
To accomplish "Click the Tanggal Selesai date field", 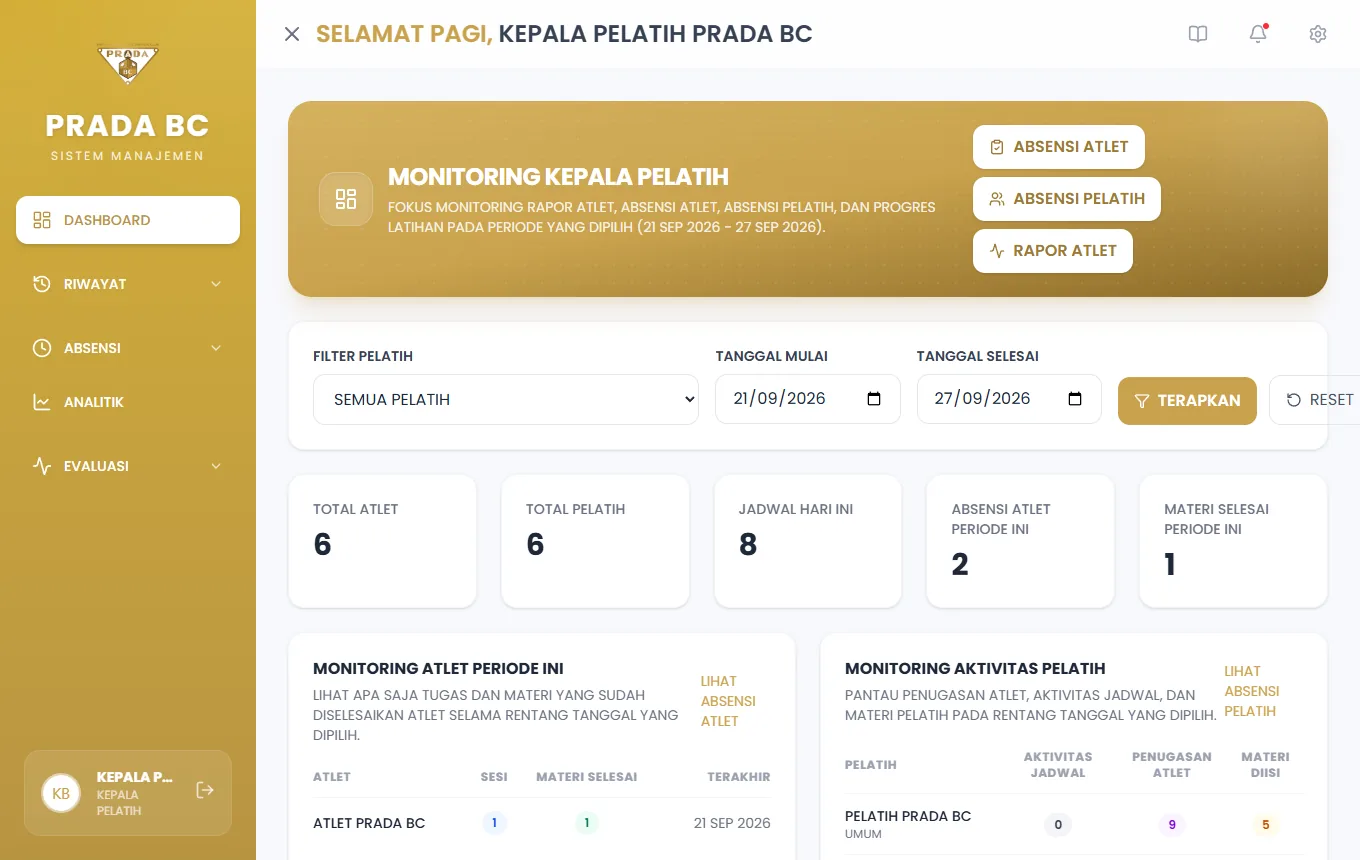I will click(x=1009, y=399).
